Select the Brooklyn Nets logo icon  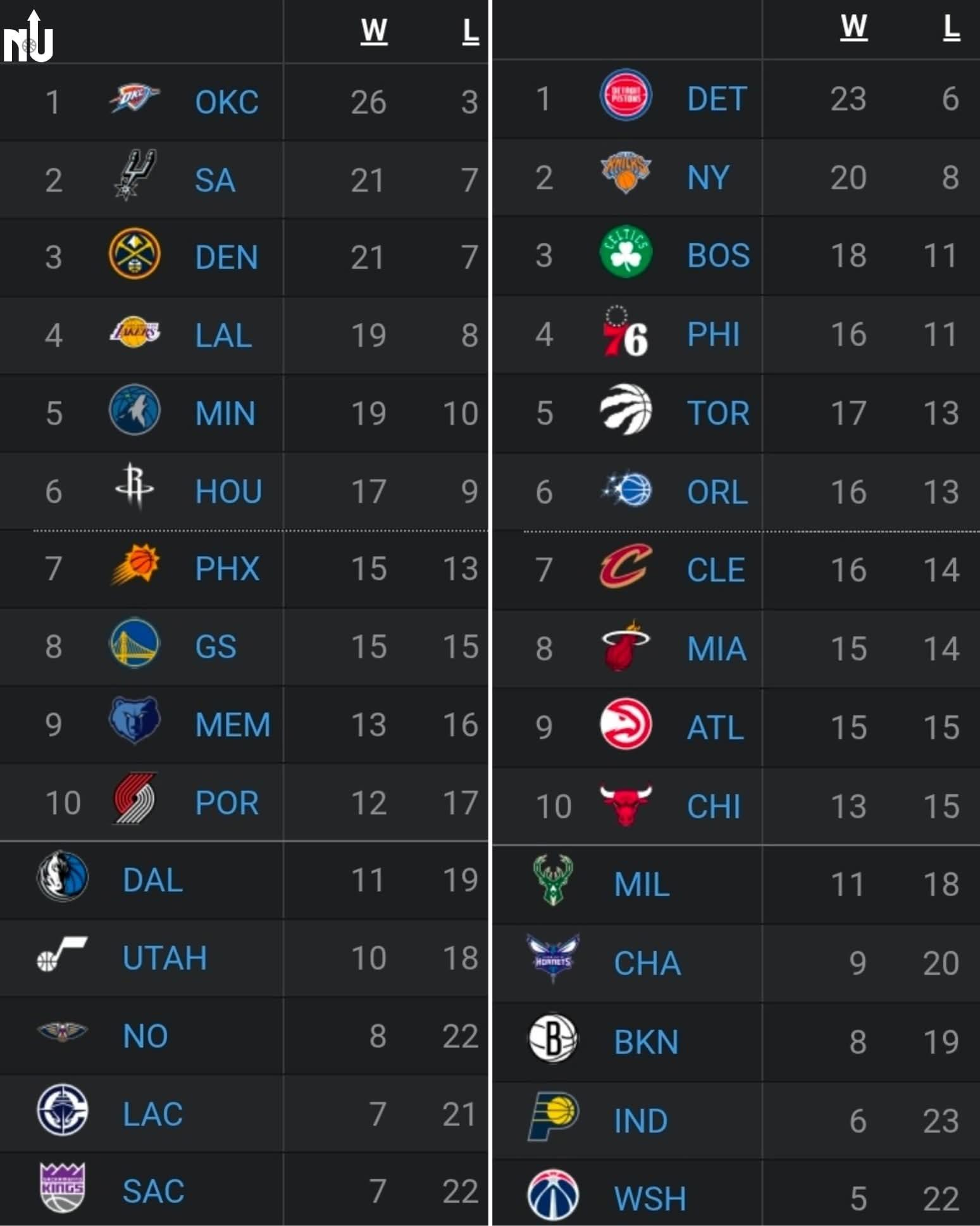coord(552,1039)
